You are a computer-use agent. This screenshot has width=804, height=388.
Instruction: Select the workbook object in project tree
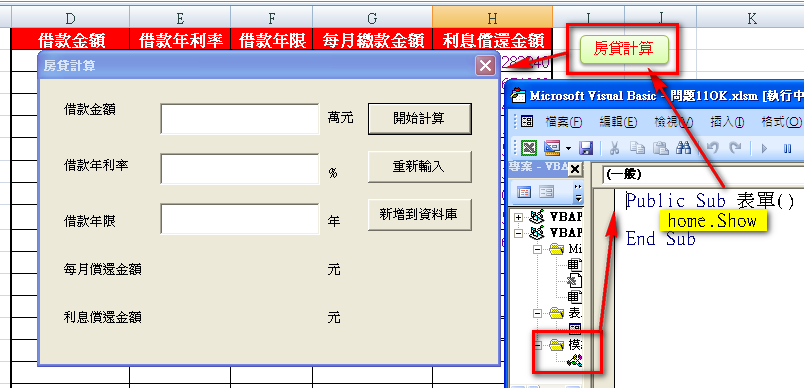point(575,280)
